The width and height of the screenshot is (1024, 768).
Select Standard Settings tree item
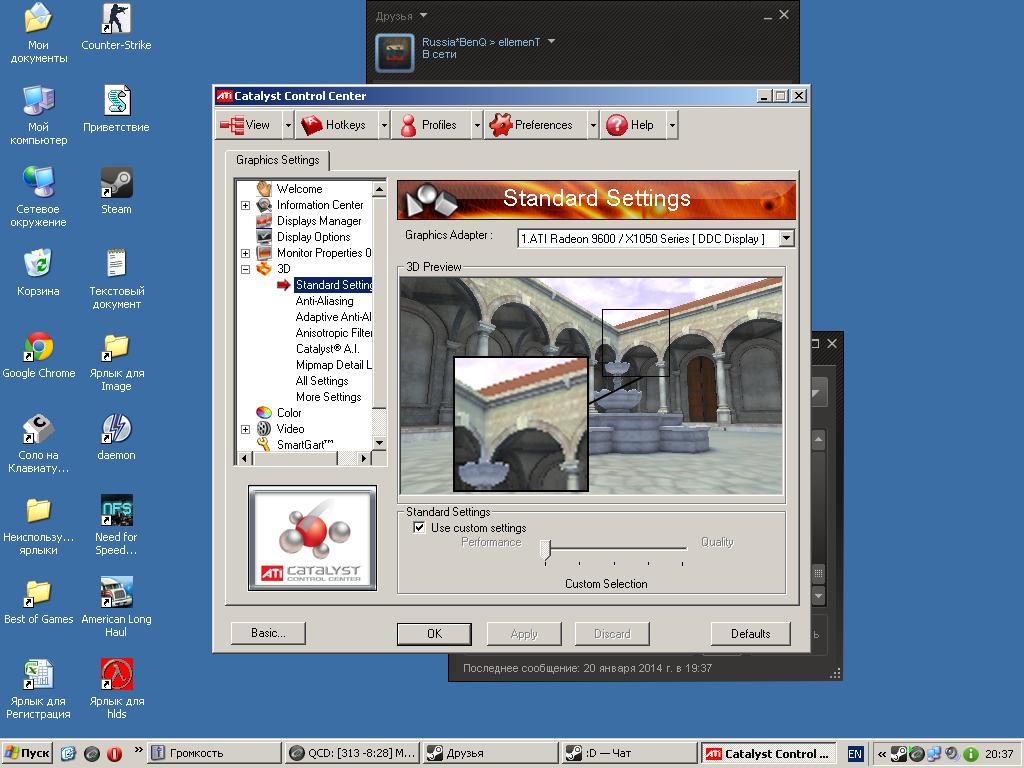pos(333,285)
